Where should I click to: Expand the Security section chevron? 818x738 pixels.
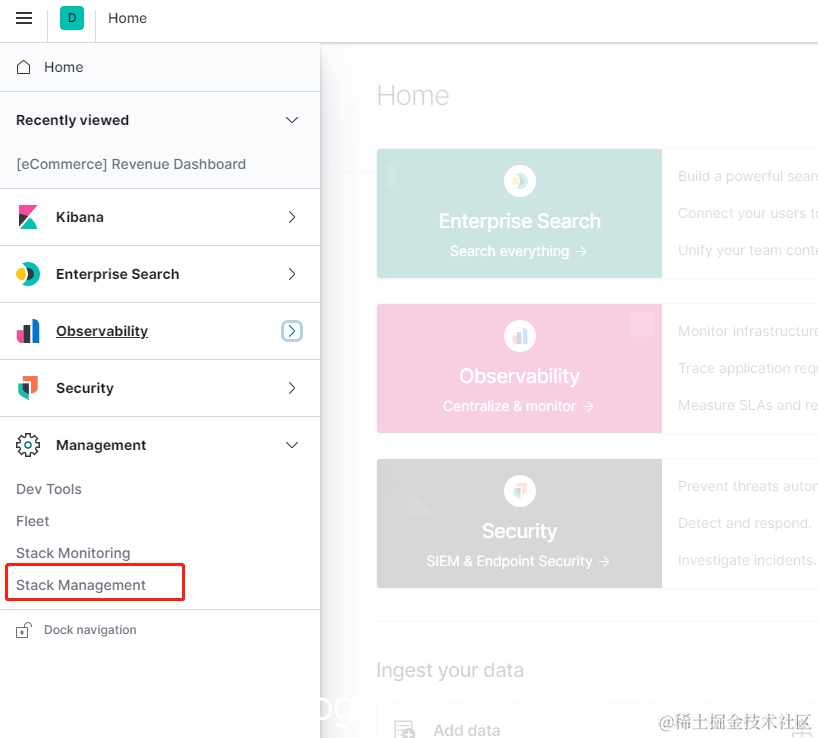(x=292, y=388)
